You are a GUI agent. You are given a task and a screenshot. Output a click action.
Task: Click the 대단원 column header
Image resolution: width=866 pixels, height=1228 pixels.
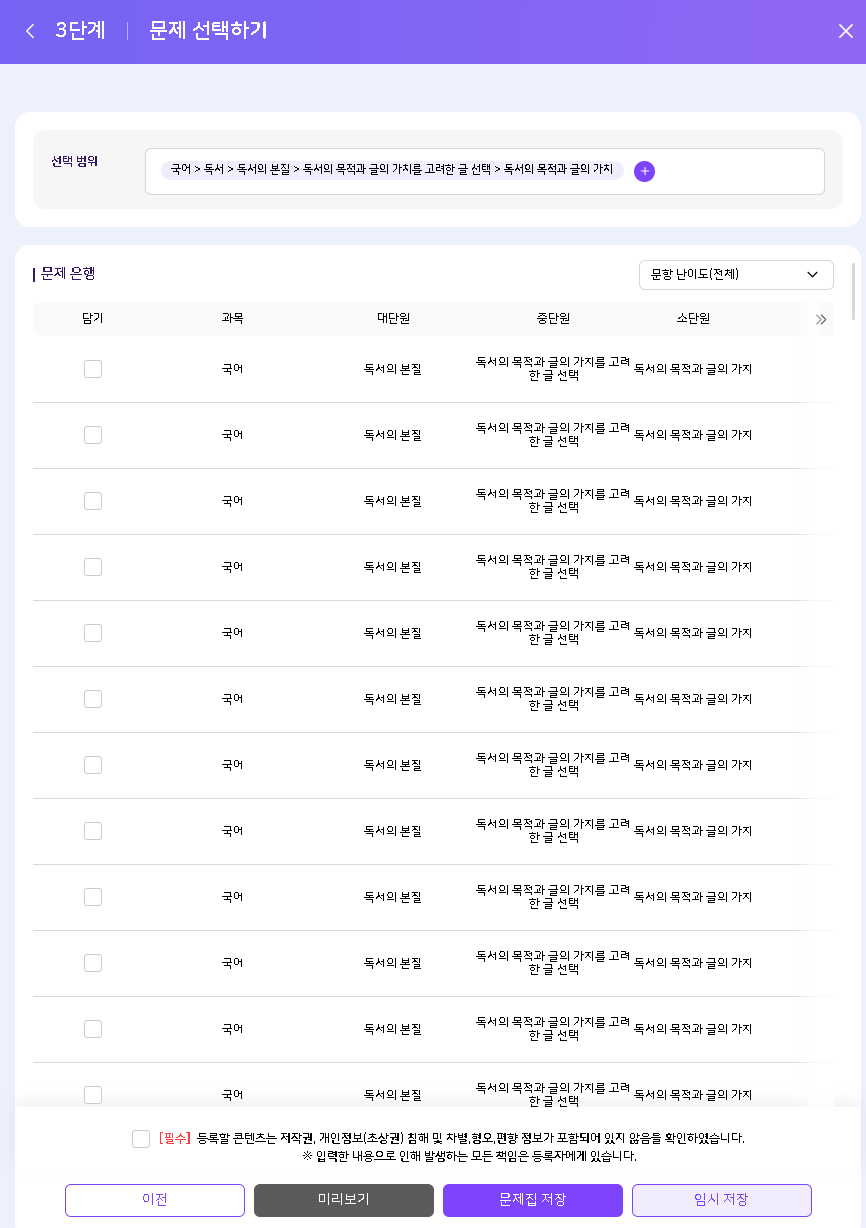pos(393,319)
